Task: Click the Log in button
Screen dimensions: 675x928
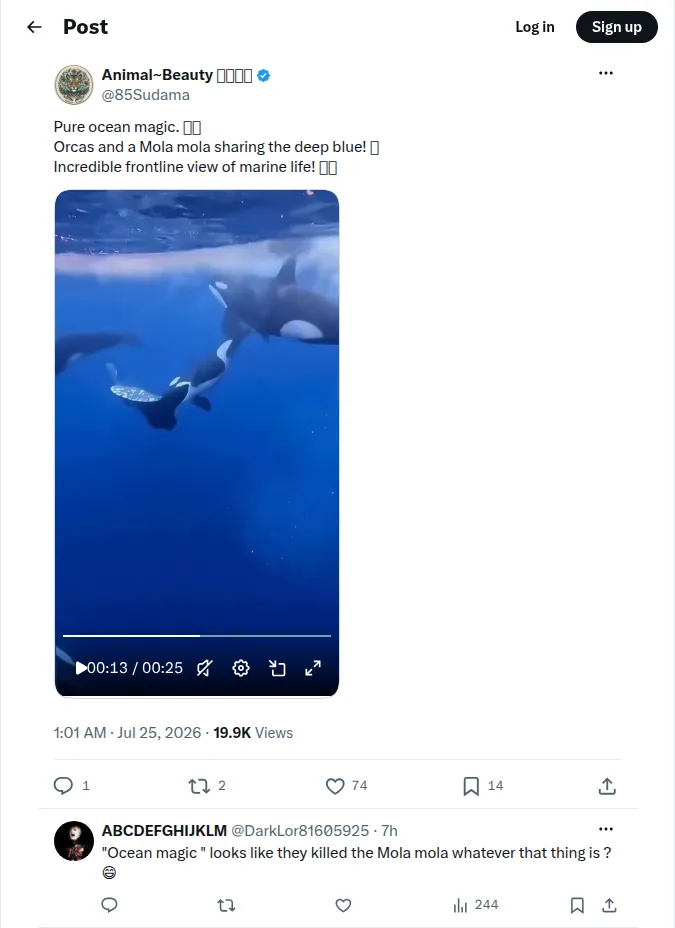Action: click(535, 27)
